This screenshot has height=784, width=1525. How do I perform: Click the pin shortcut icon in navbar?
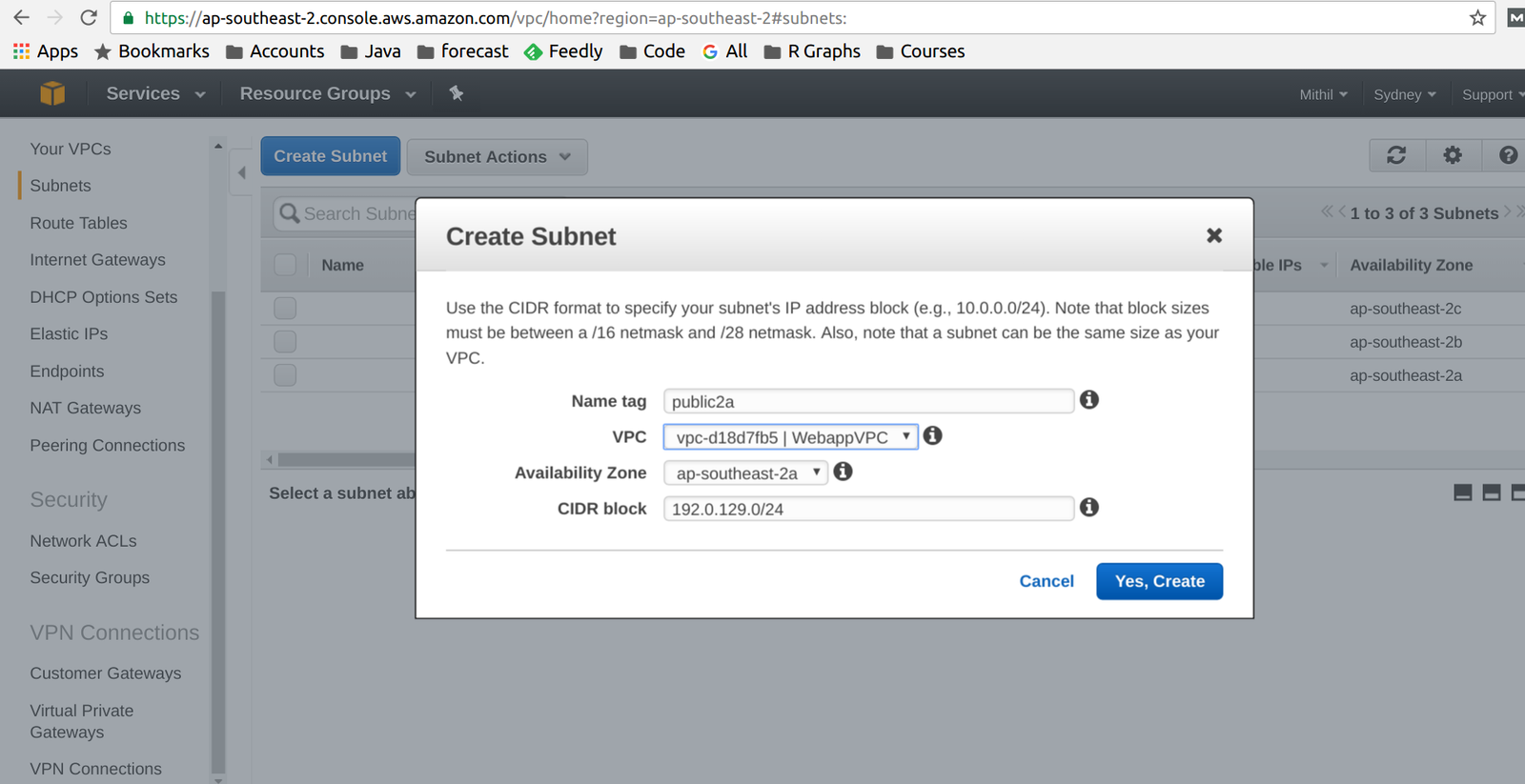pos(457,93)
